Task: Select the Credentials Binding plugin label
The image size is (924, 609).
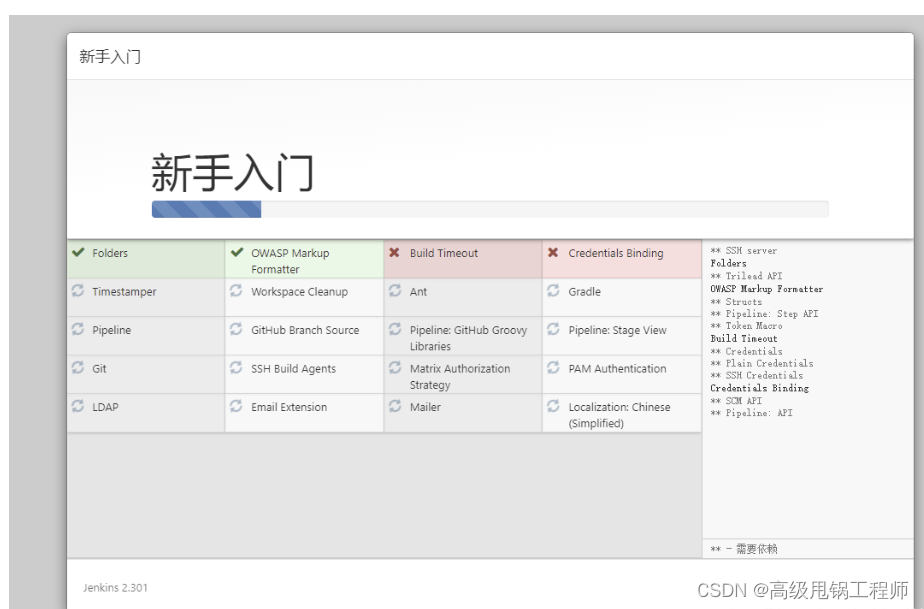Action: pos(616,253)
